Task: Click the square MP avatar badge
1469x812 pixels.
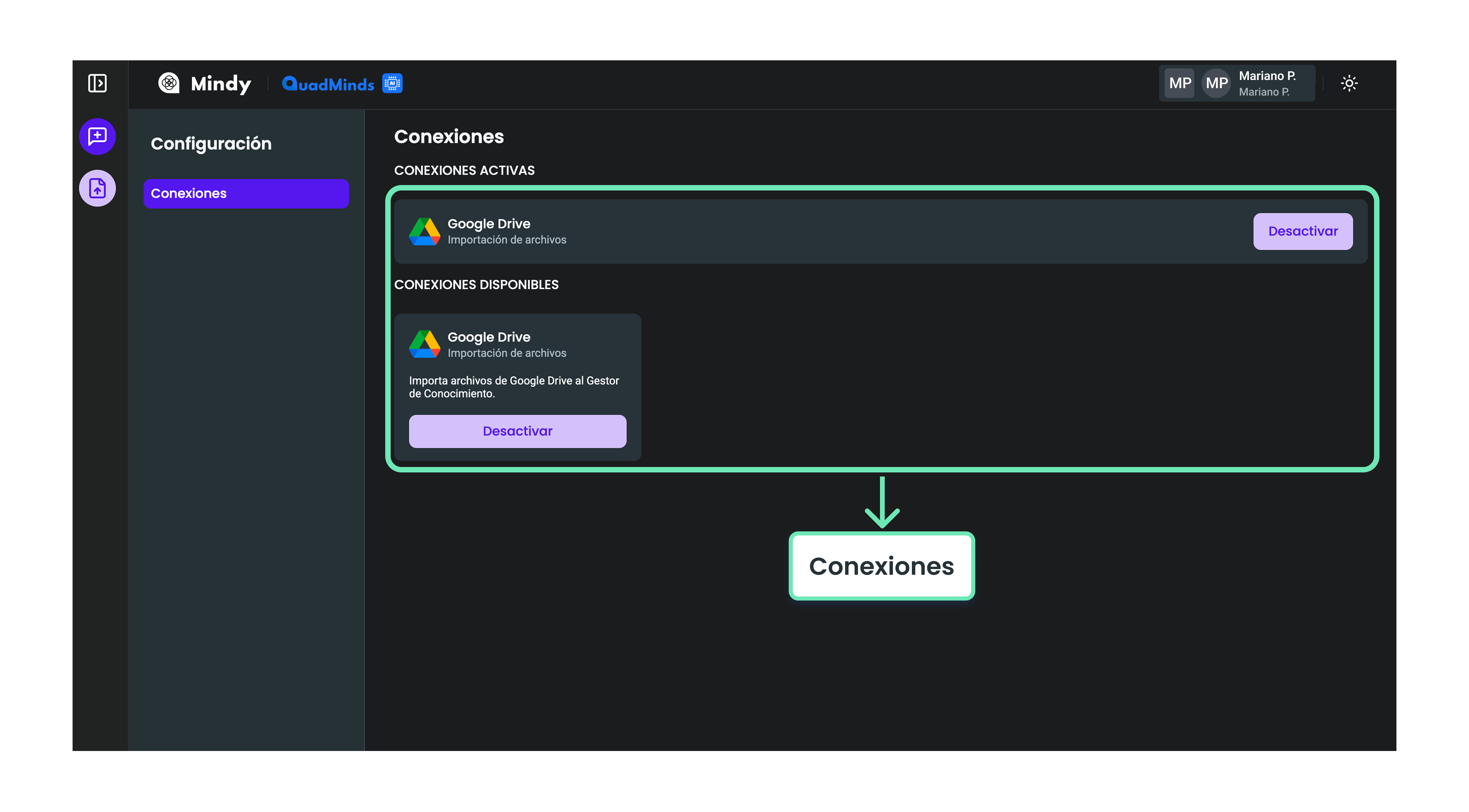Action: click(x=1179, y=83)
